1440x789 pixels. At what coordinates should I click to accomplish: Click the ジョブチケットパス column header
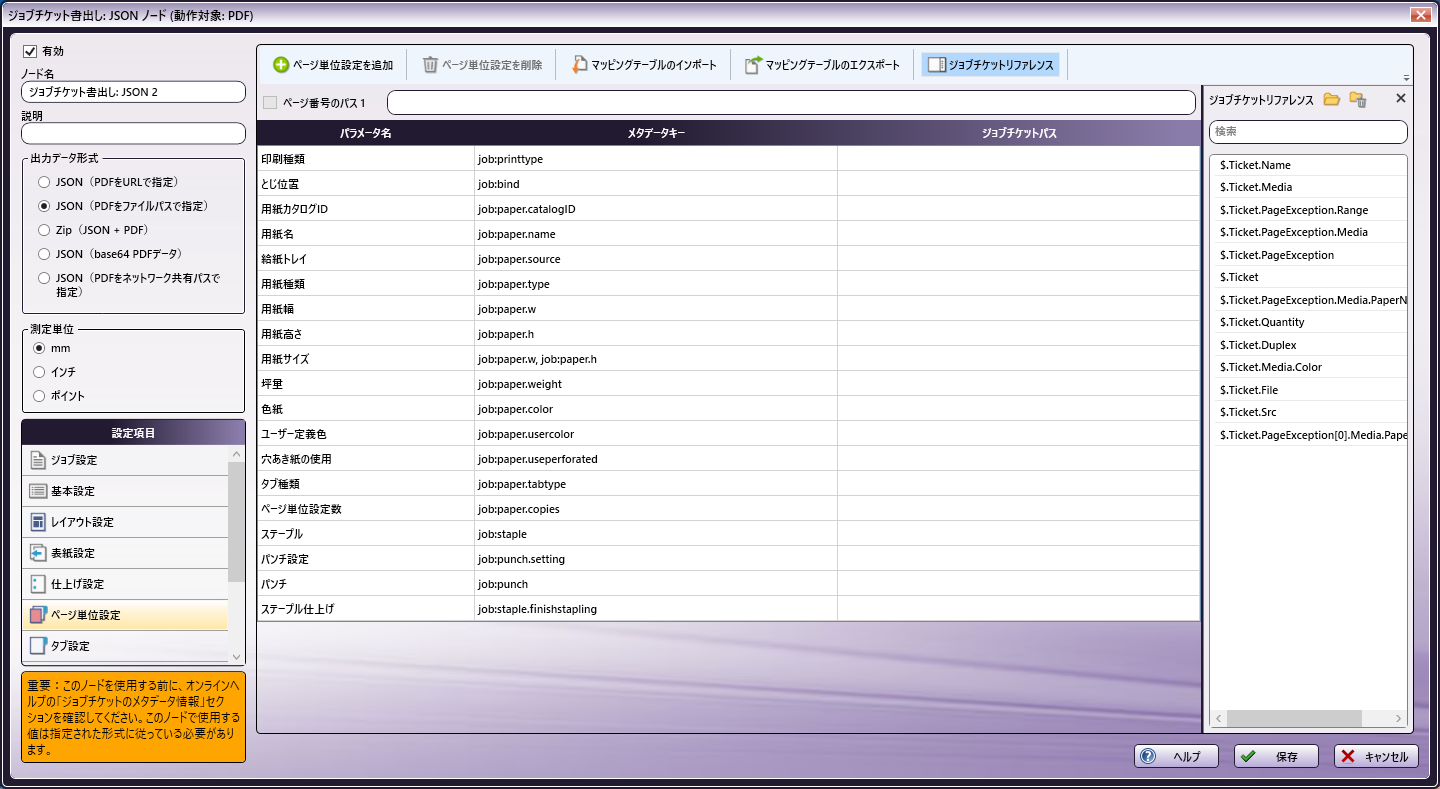(x=1018, y=133)
